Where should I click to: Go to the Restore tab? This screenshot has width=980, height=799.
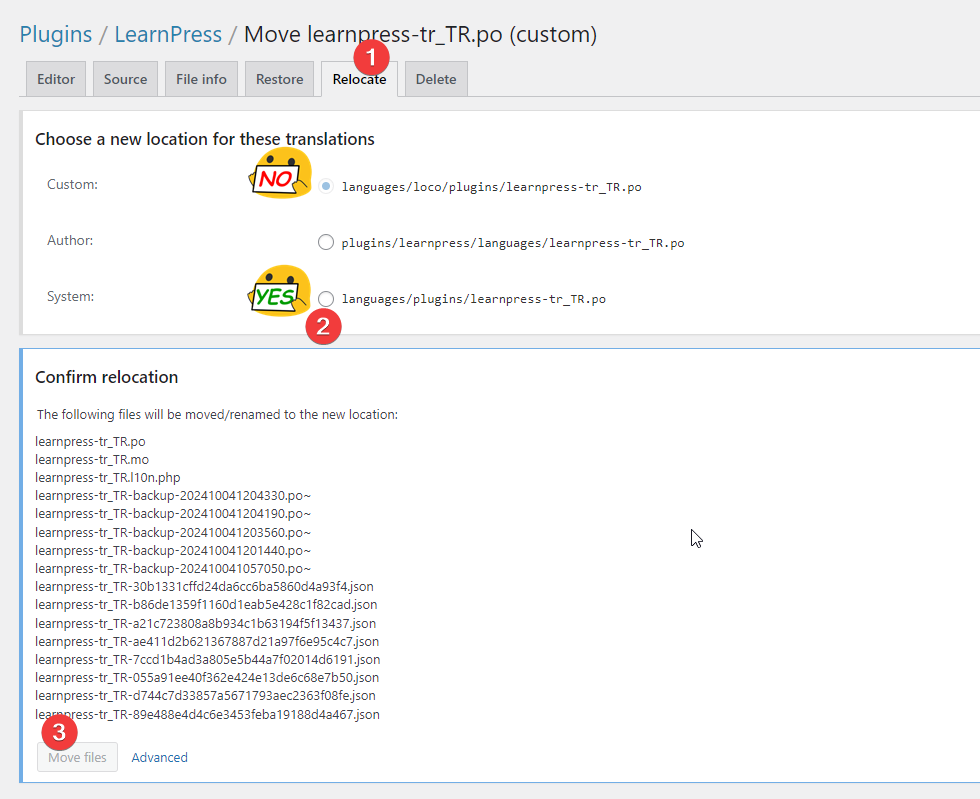pyautogui.click(x=279, y=79)
